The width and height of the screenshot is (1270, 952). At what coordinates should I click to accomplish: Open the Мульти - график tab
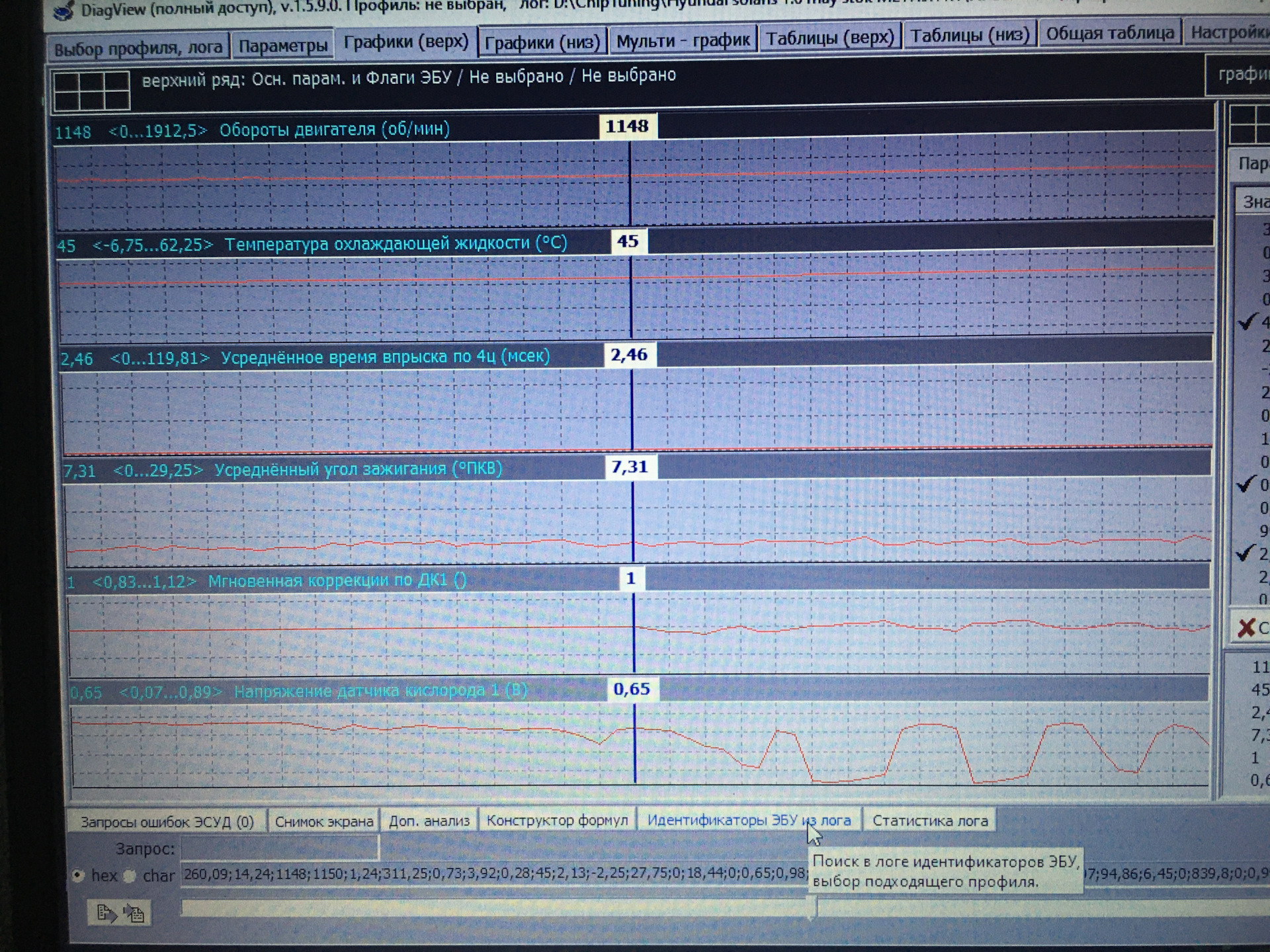(x=683, y=41)
